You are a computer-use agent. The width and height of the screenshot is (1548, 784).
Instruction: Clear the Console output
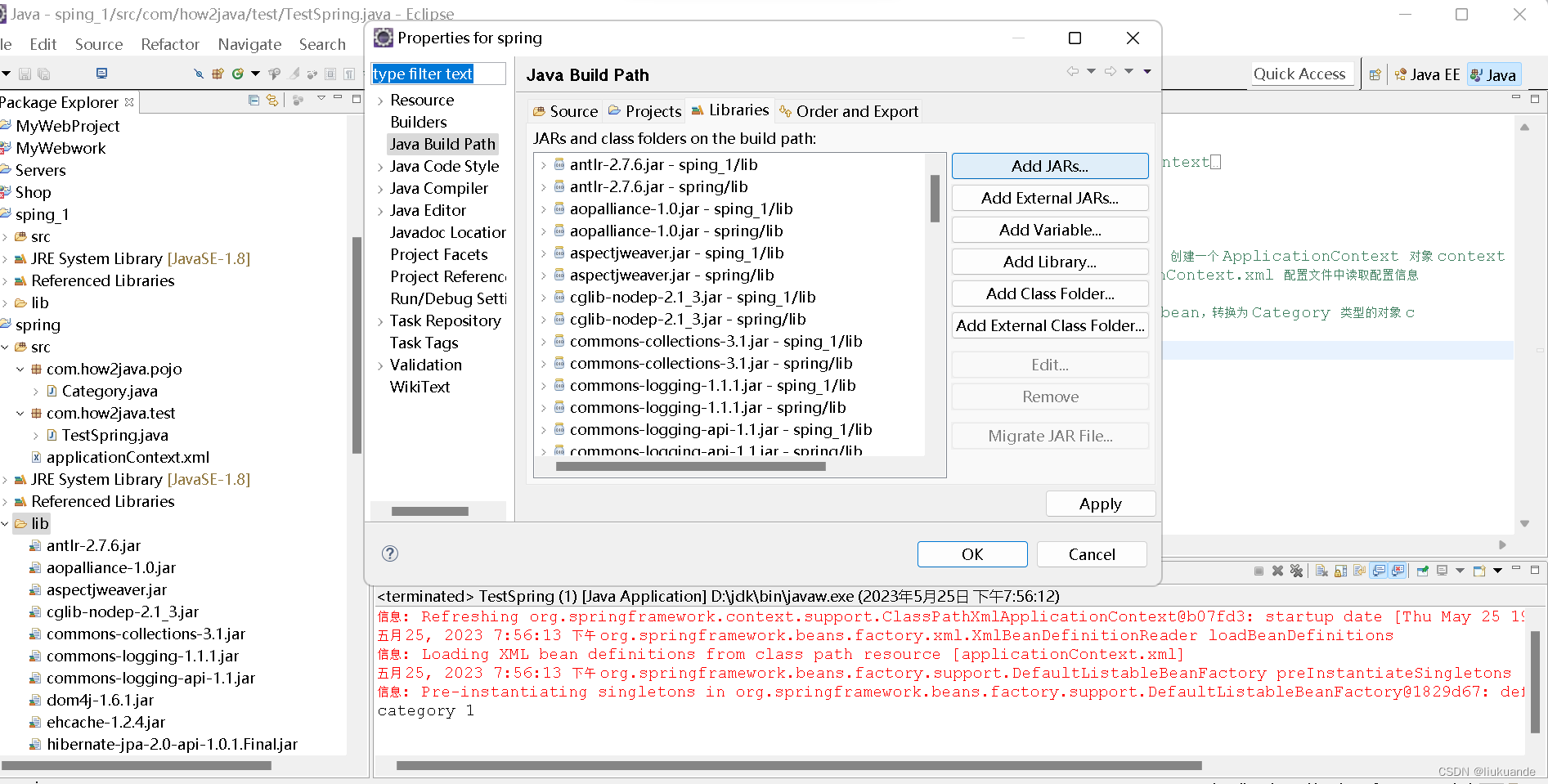point(1321,571)
